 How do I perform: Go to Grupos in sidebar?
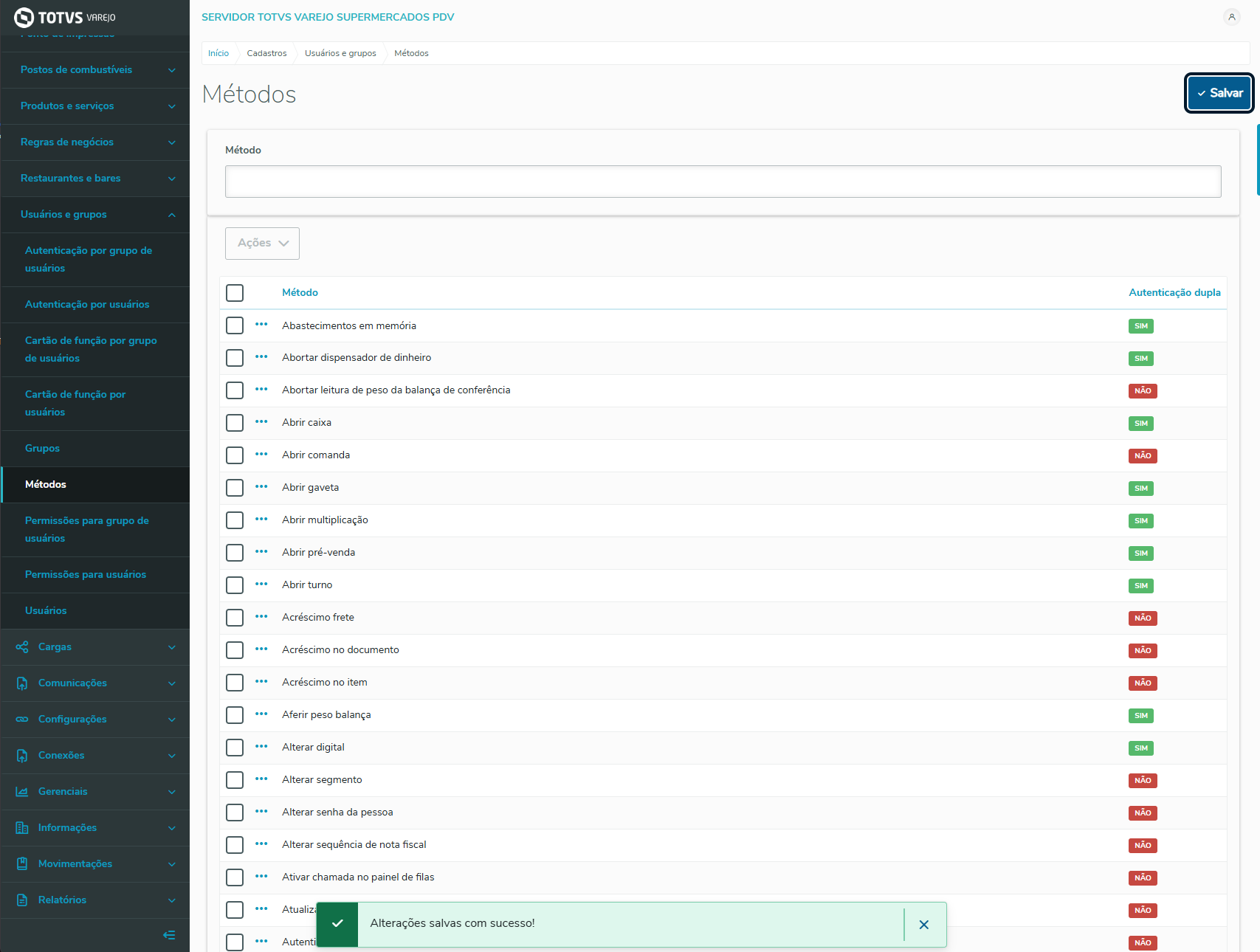pos(95,449)
